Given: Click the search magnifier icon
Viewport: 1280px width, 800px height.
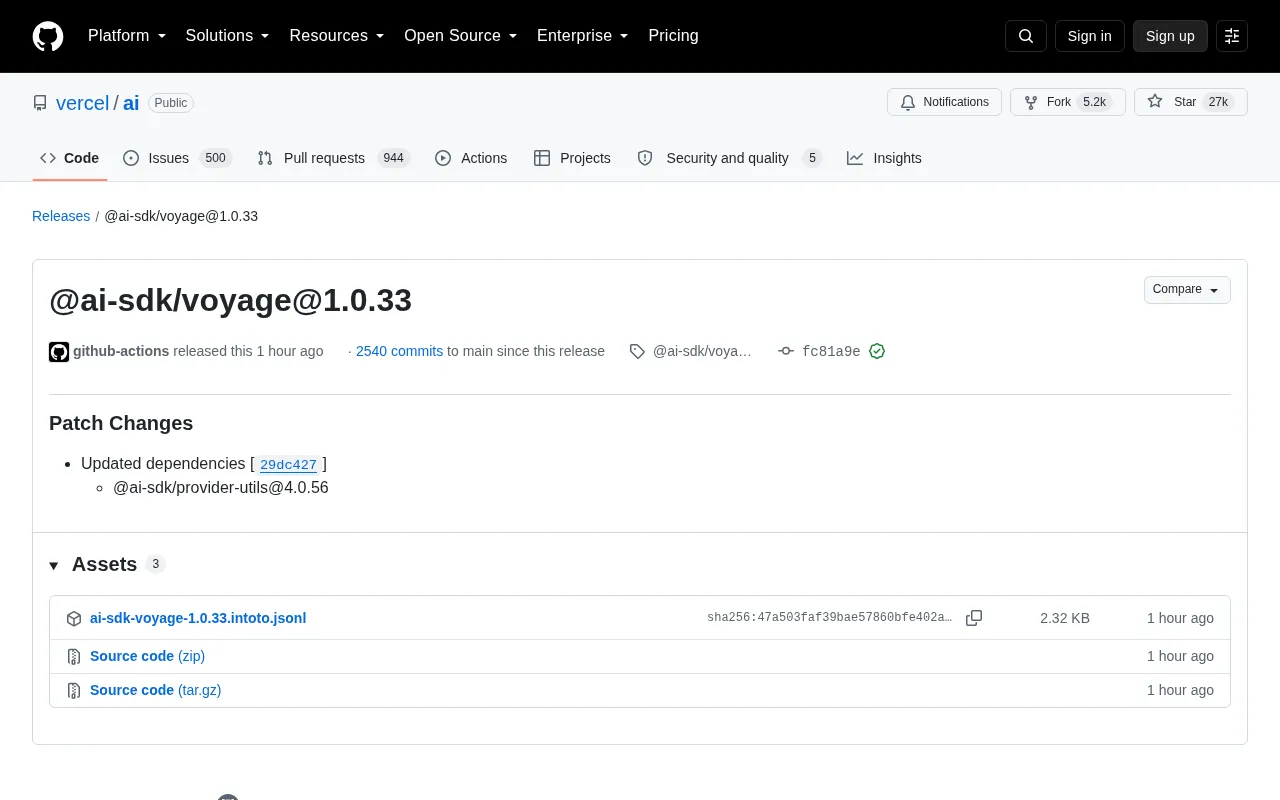Looking at the screenshot, I should point(1026,36).
